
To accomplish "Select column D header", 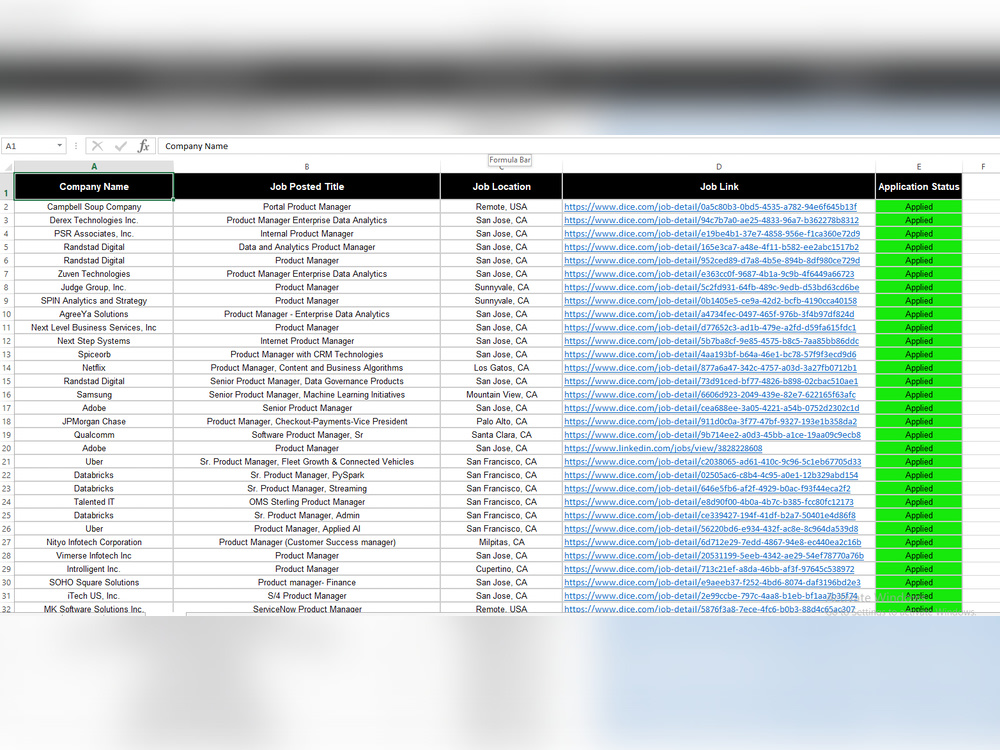I will tap(719, 166).
